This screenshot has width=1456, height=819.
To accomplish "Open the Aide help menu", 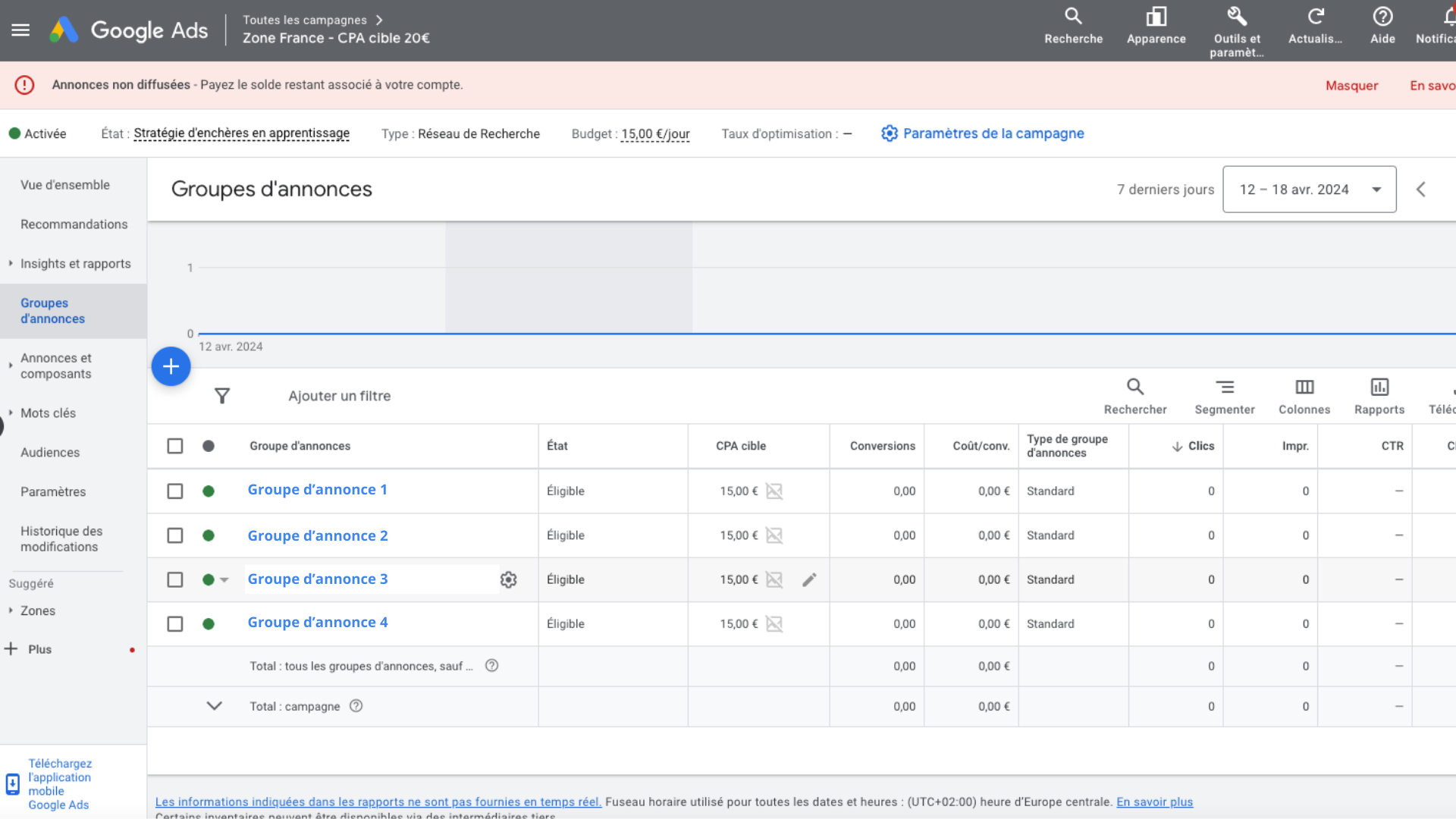I will coord(1382,27).
